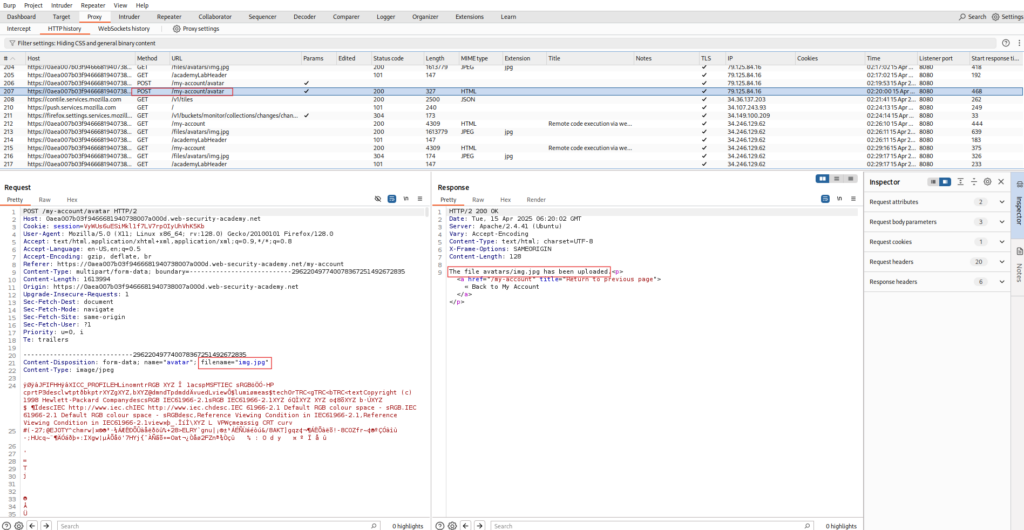Toggle Response message word wrap icon
The image size is (1024, 530).
pos(825,198)
